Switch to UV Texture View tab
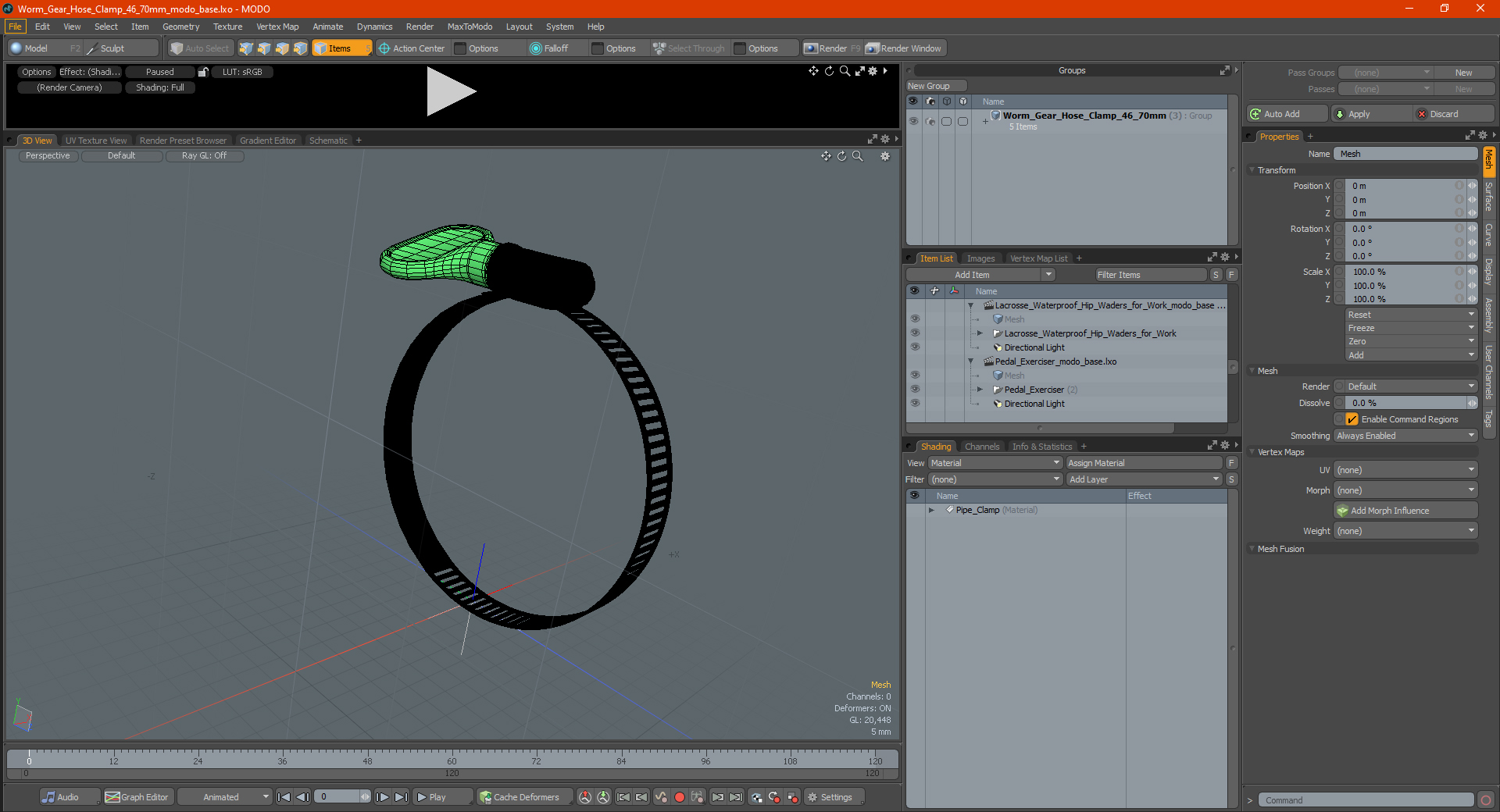The height and width of the screenshot is (812, 1500). tap(96, 141)
